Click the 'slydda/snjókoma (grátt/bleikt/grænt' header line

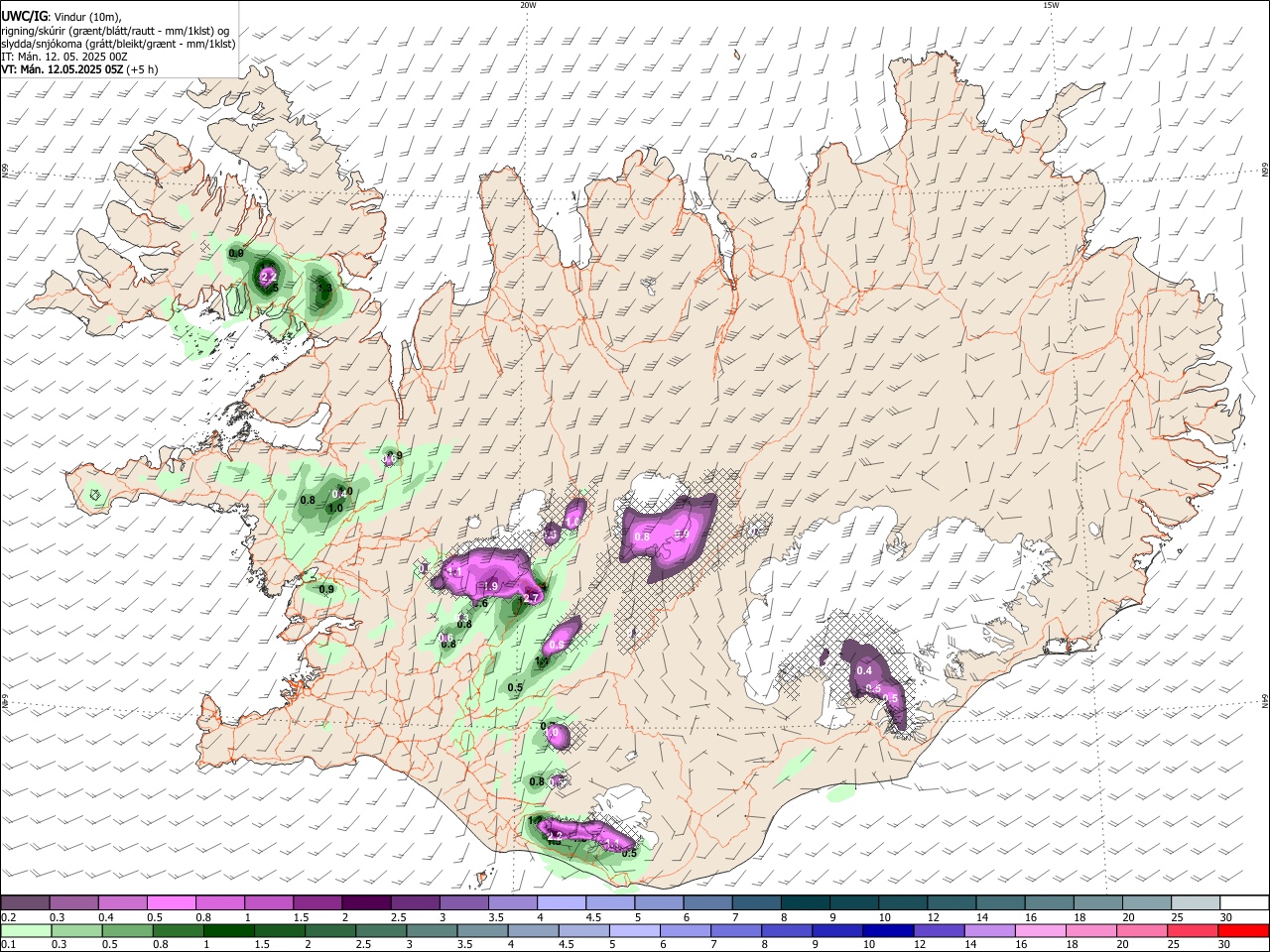118,44
